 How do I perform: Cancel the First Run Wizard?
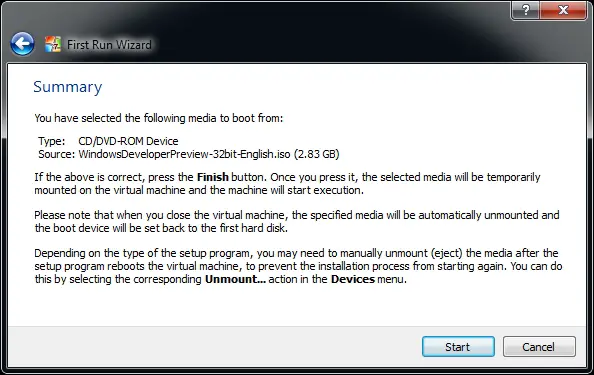click(539, 347)
